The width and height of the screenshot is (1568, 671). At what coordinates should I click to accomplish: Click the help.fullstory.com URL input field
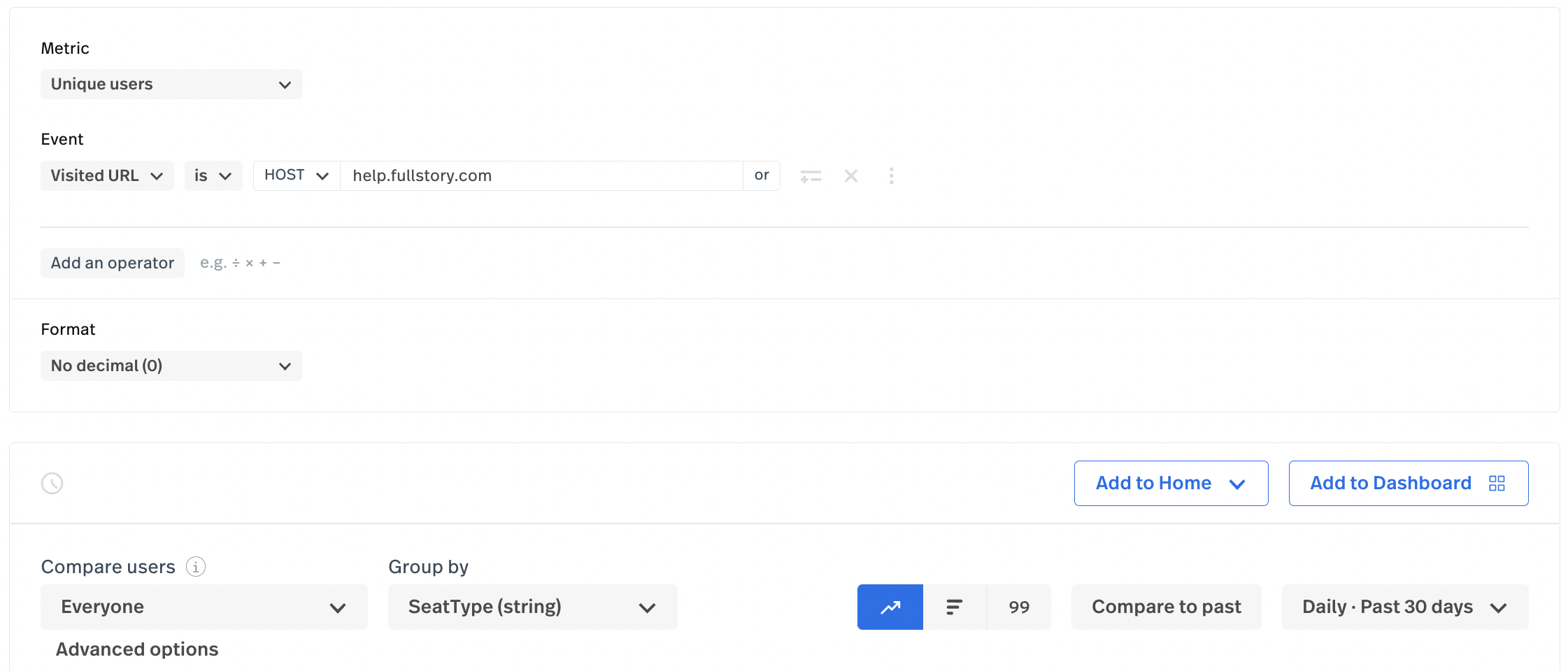[541, 176]
